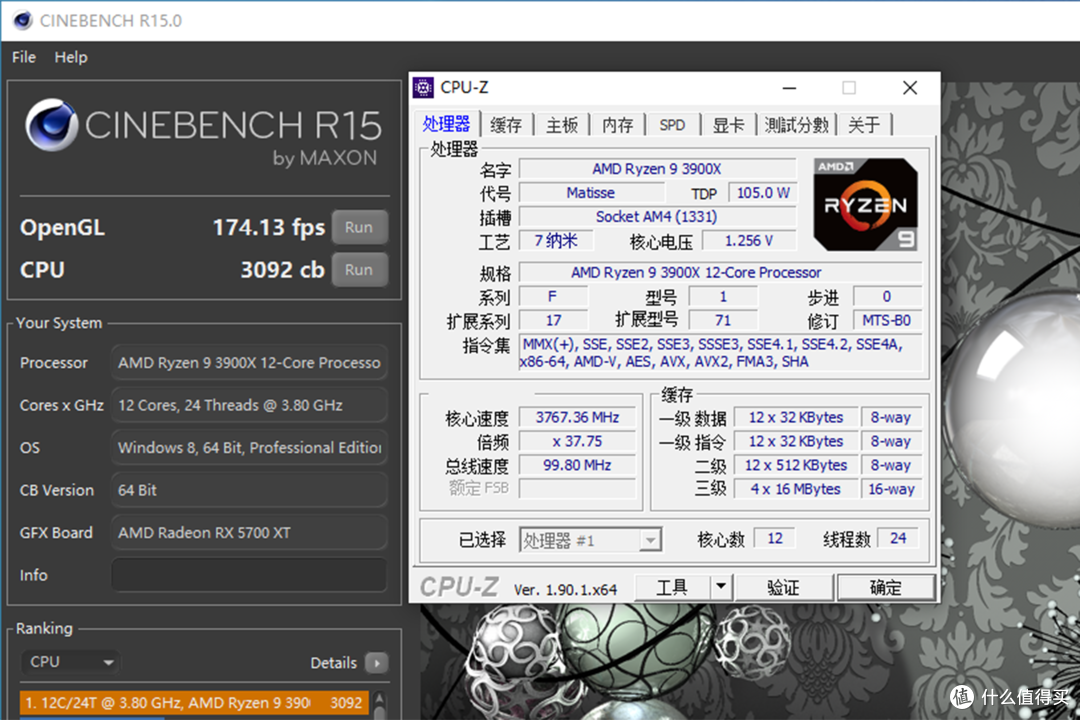Viewport: 1080px width, 720px height.
Task: Click the 线程数 value 24
Action: tap(898, 538)
